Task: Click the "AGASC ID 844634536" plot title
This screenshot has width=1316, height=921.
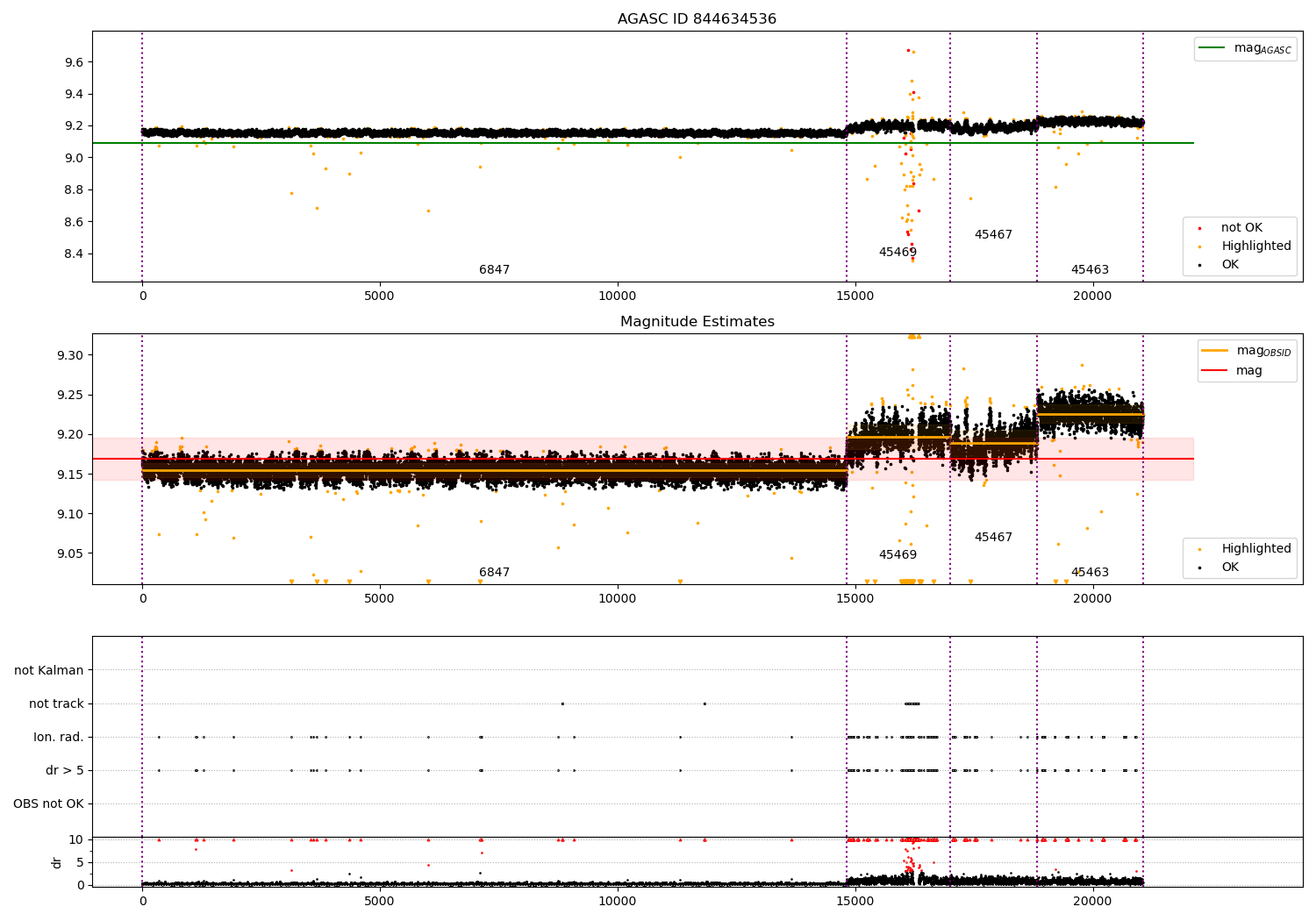Action: [697, 19]
